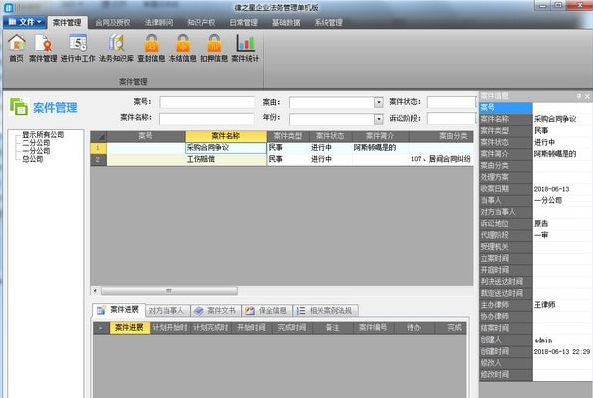Click the scrollbar left arrow under case table
This screenshot has height=398, width=593.
[x=96, y=291]
